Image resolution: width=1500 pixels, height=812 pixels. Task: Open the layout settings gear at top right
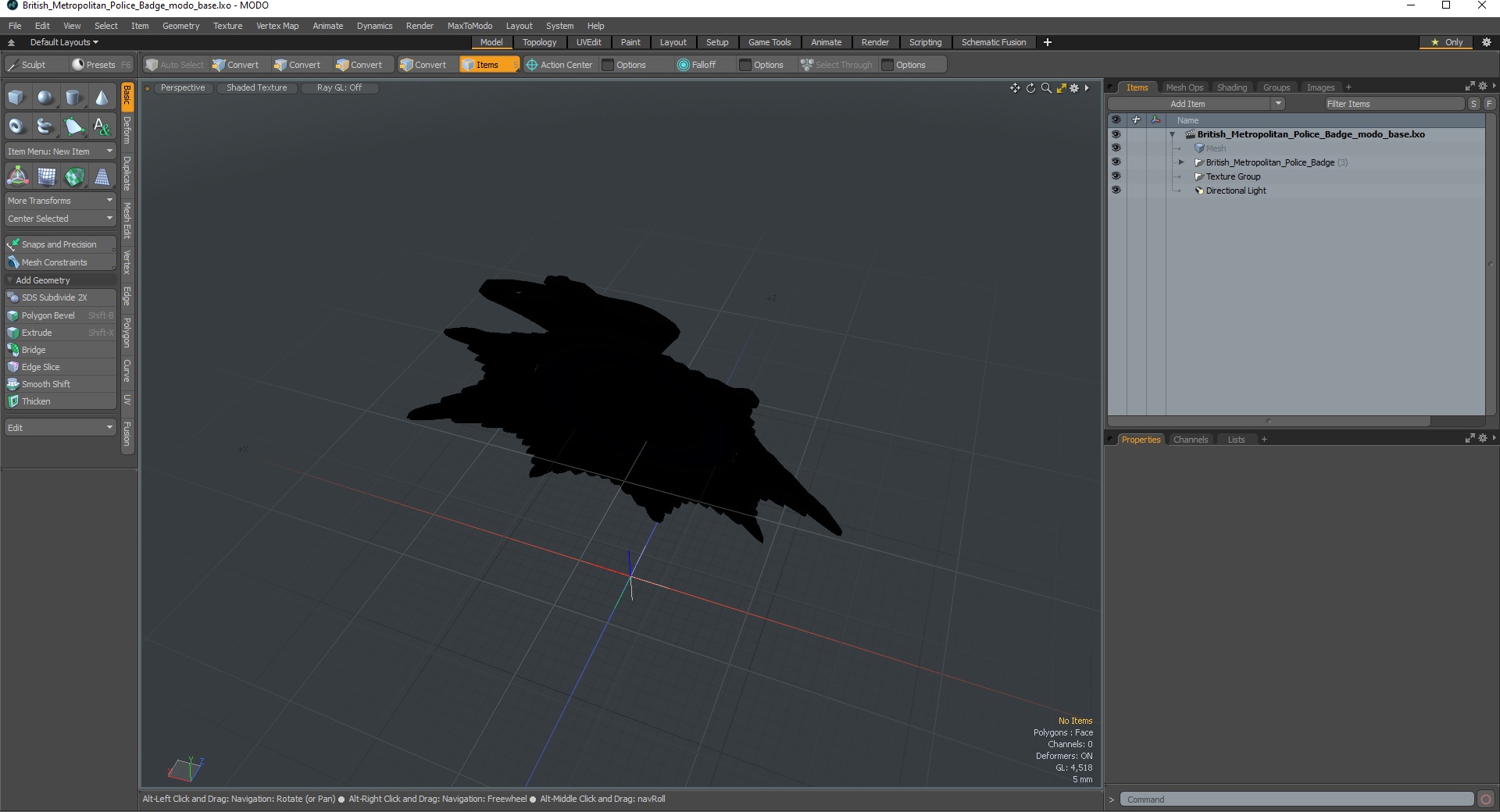pos(1487,42)
